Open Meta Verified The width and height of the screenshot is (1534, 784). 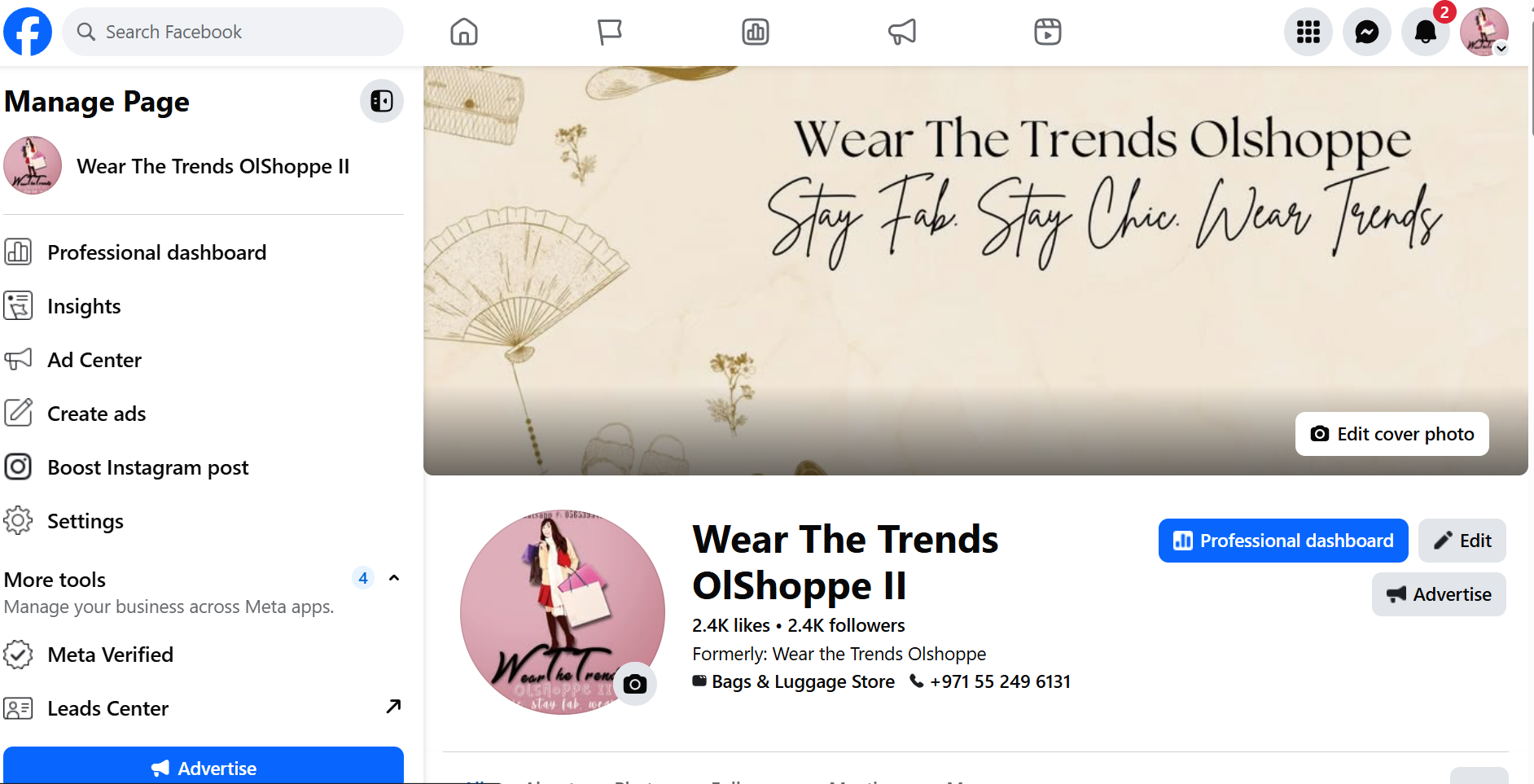pyautogui.click(x=204, y=655)
